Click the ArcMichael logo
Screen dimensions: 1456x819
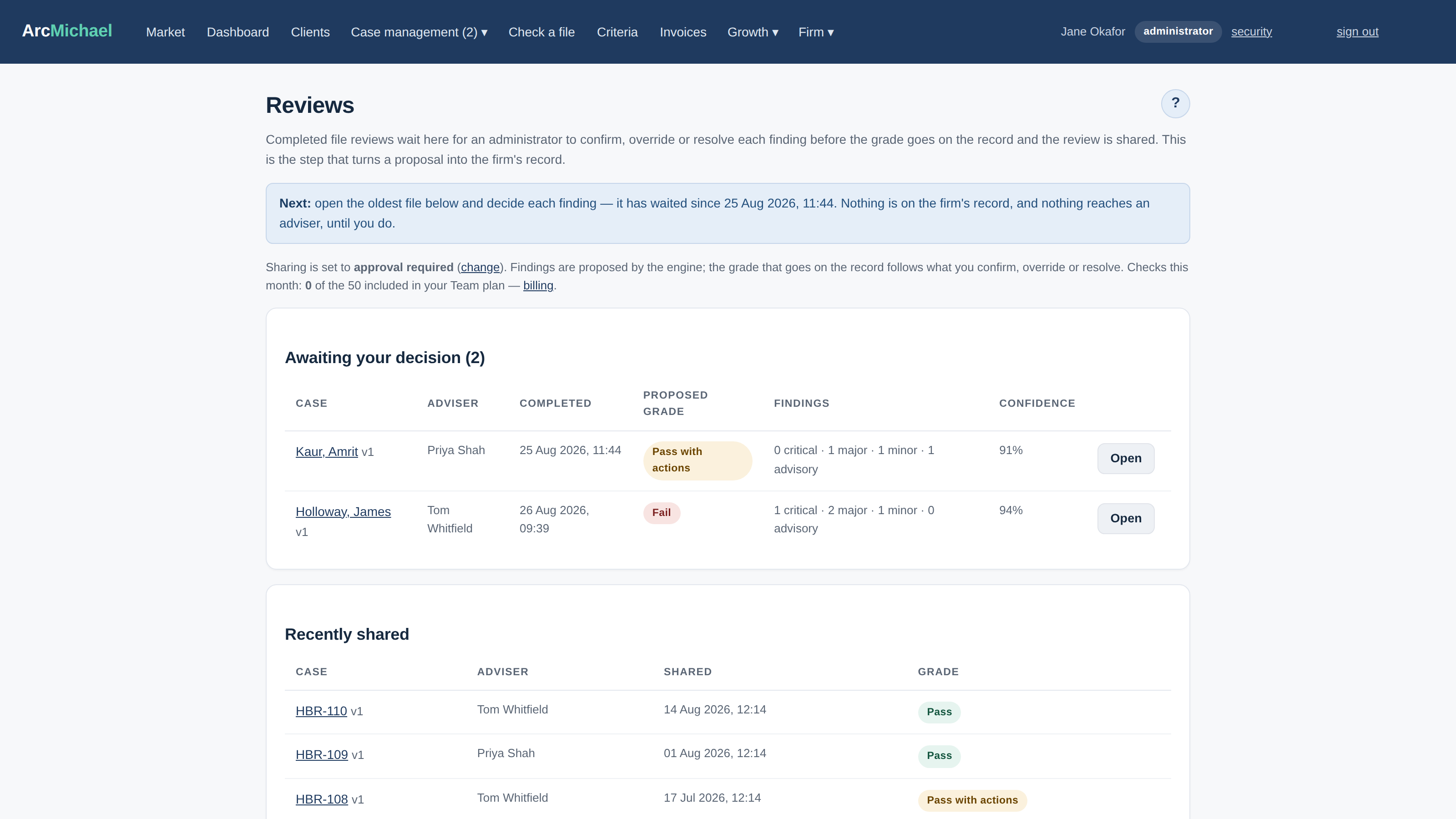point(67,31)
